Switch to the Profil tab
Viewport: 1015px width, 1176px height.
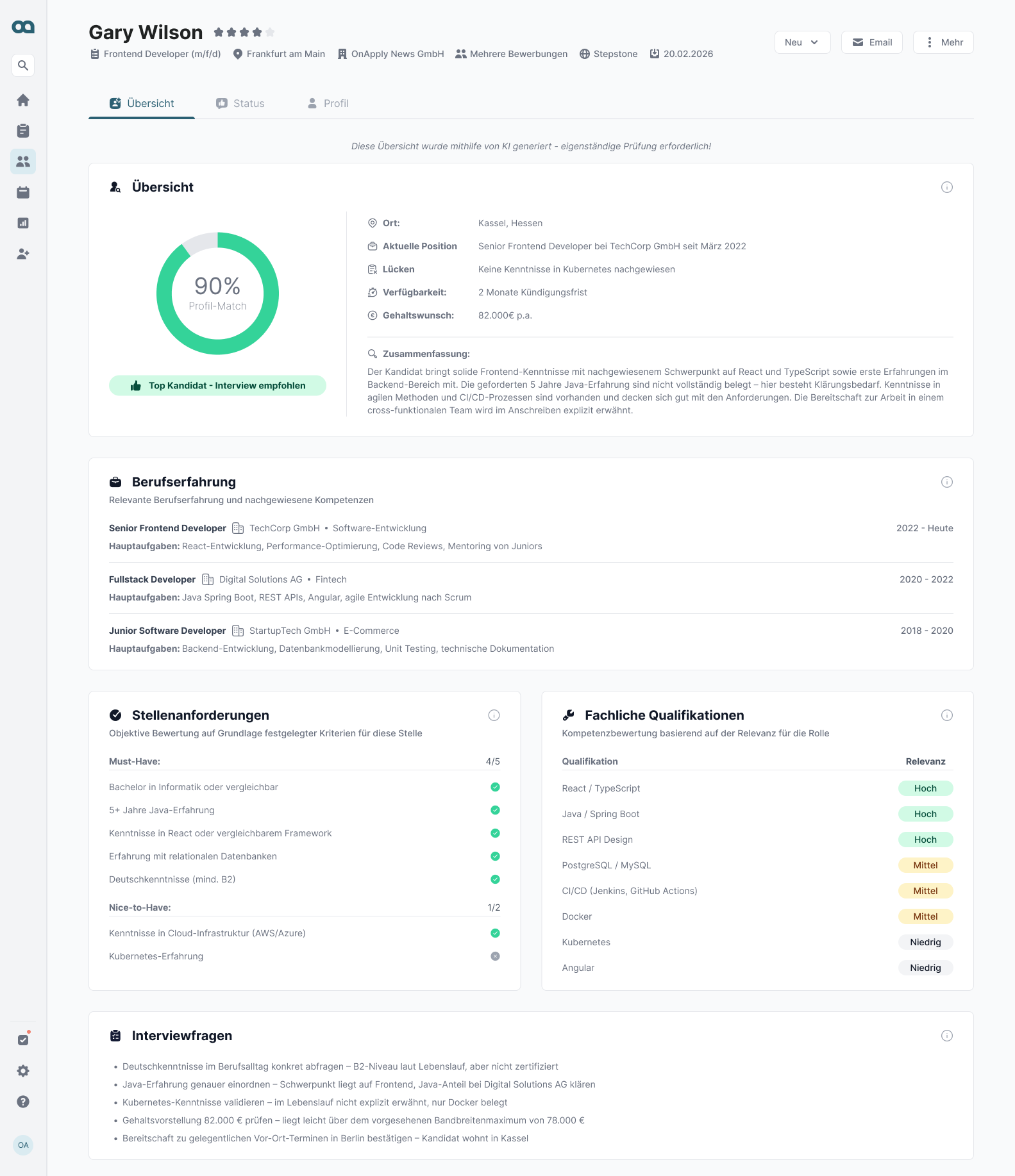coord(328,103)
